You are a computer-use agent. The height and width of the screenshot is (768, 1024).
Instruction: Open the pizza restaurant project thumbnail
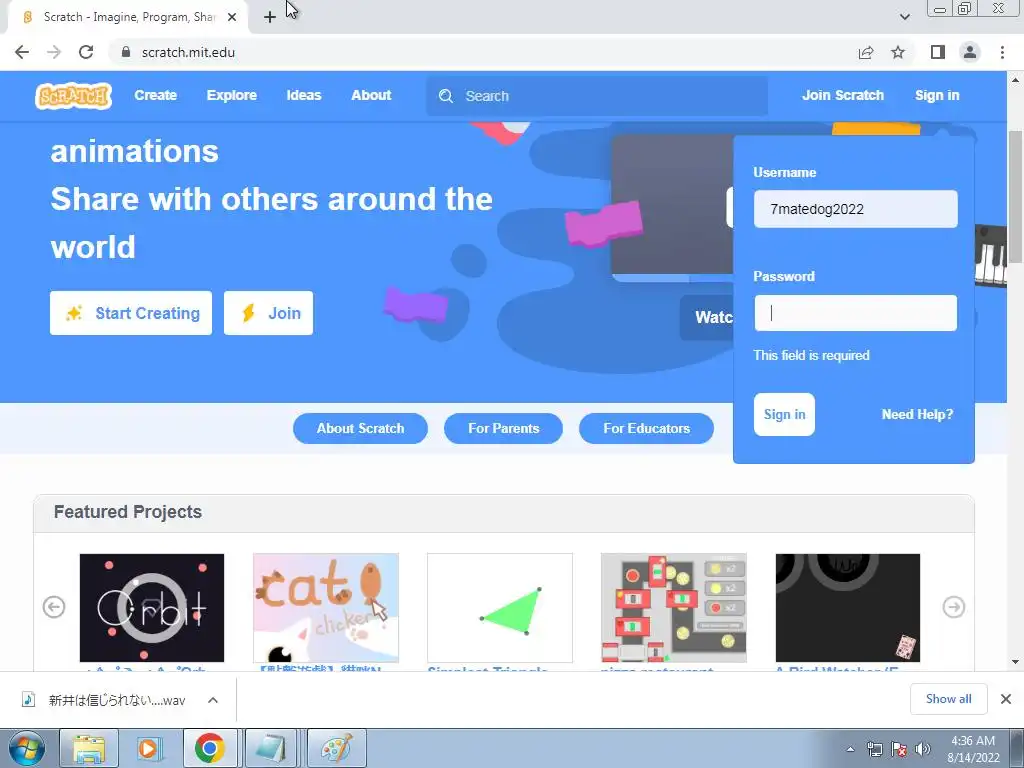[x=674, y=607]
